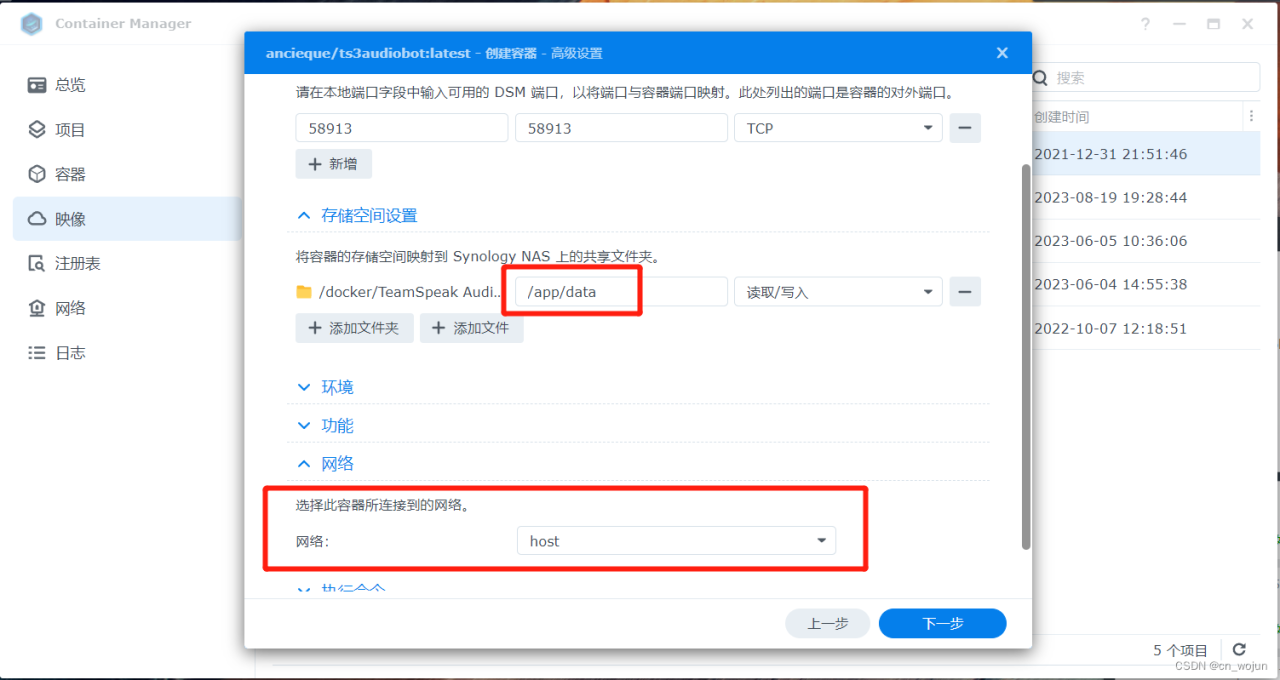Click the 下一步 next button
1280x680 pixels.
[941, 623]
